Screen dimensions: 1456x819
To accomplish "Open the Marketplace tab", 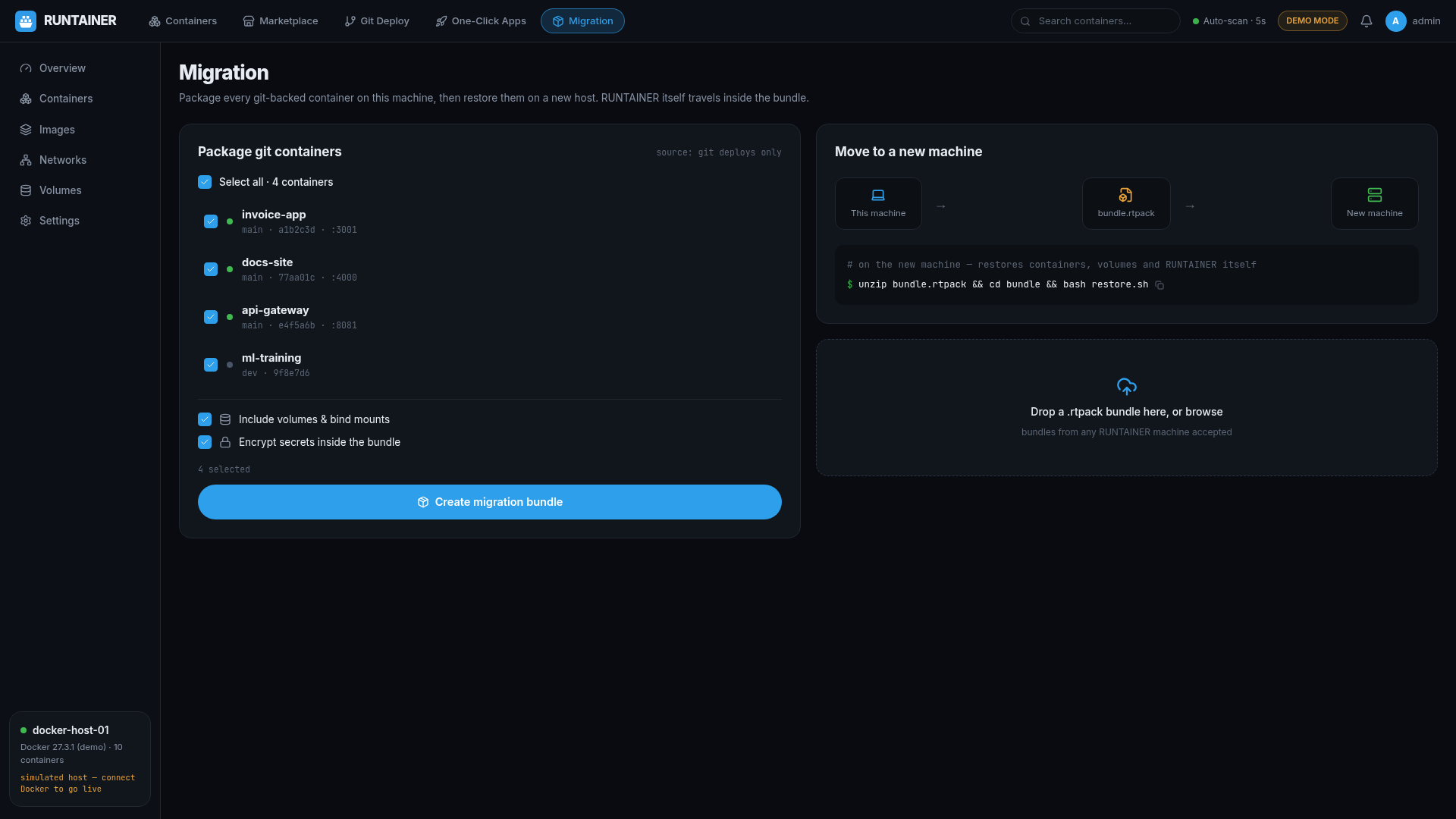I will (281, 21).
